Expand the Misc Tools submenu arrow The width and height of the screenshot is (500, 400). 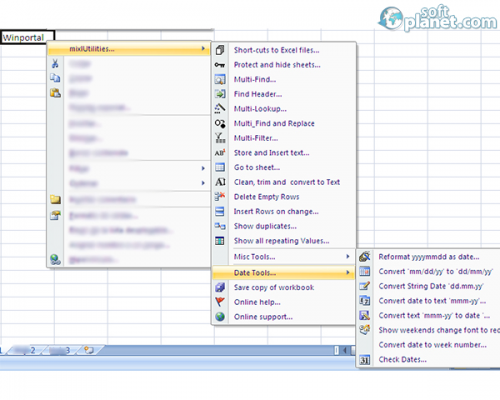tap(348, 256)
